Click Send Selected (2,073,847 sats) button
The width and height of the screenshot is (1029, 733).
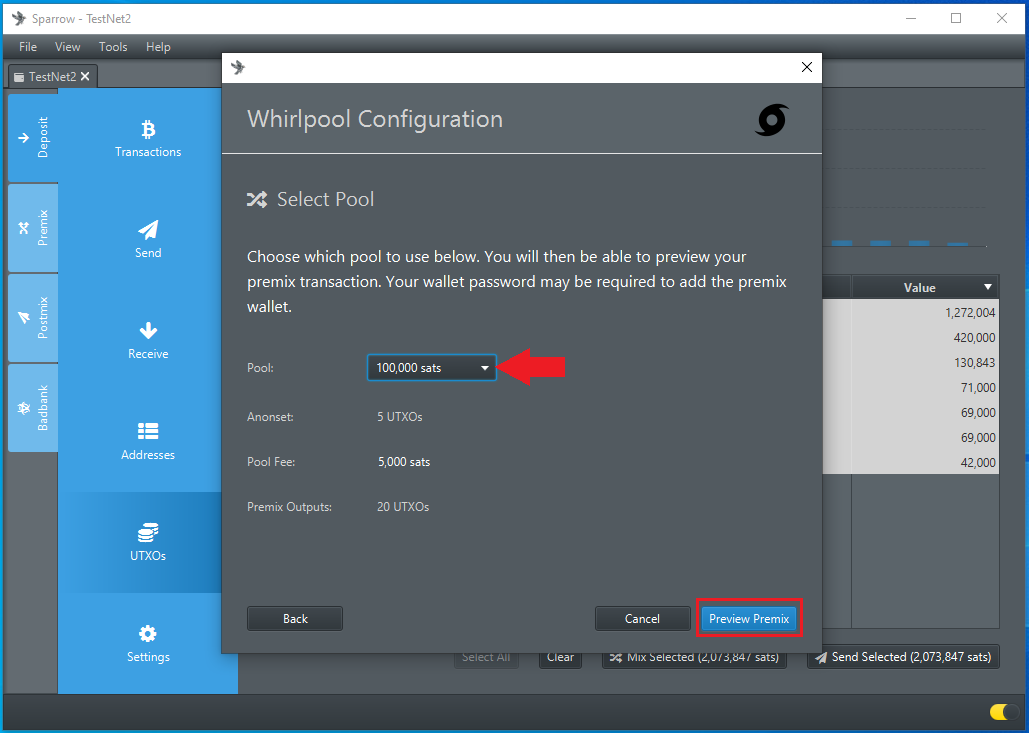click(x=903, y=657)
